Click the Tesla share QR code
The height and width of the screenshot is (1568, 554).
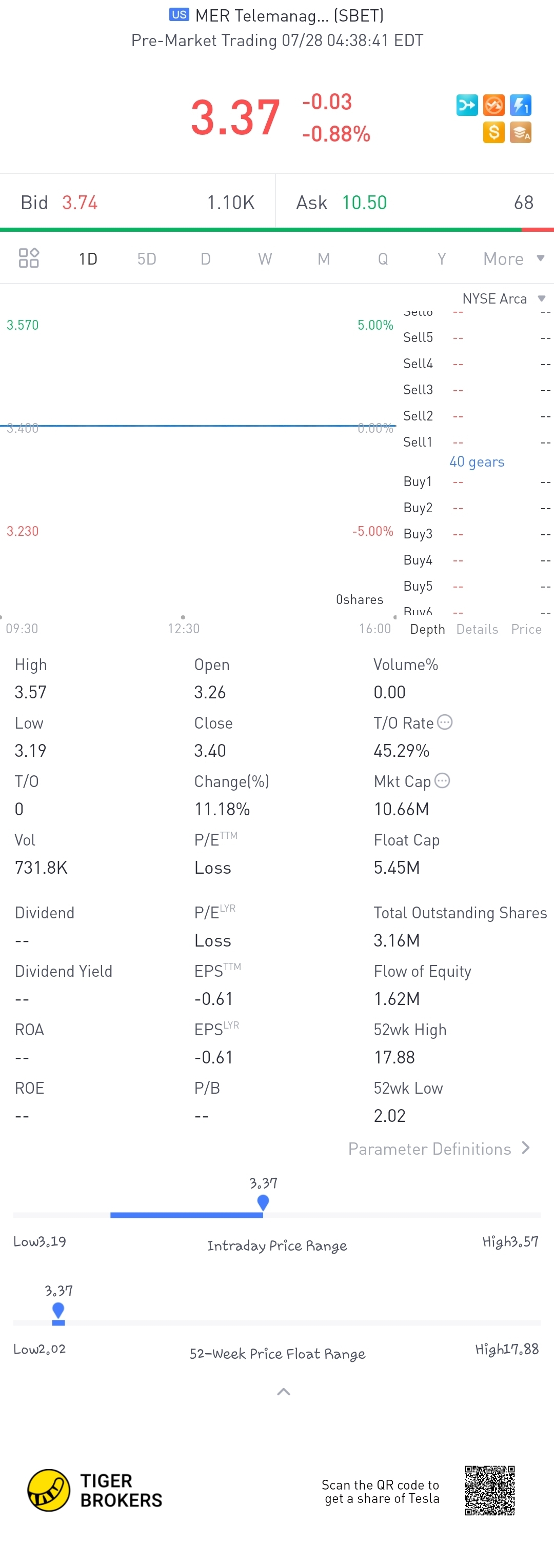point(489,1490)
